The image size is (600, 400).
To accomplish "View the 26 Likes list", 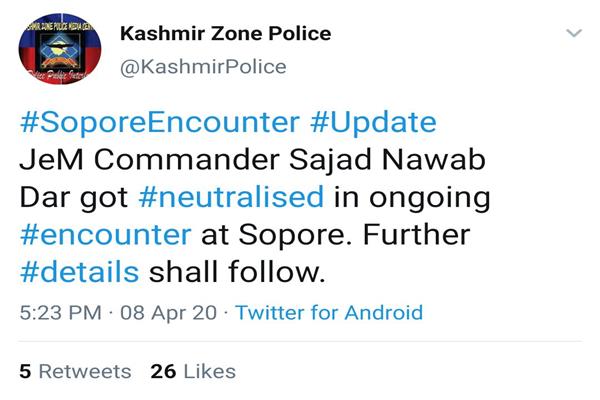I will tap(193, 371).
